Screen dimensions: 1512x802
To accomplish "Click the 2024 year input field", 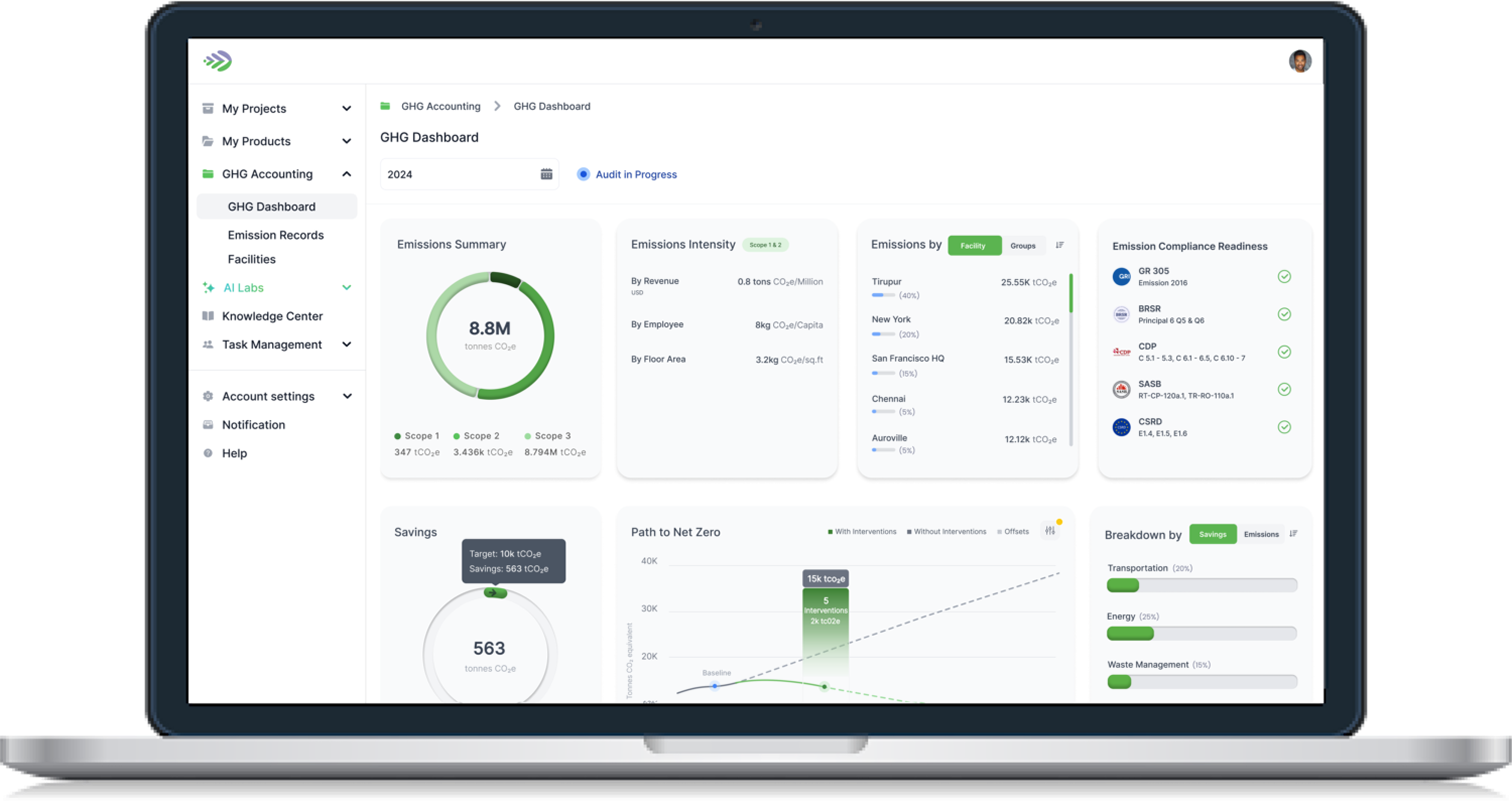I will pos(469,174).
